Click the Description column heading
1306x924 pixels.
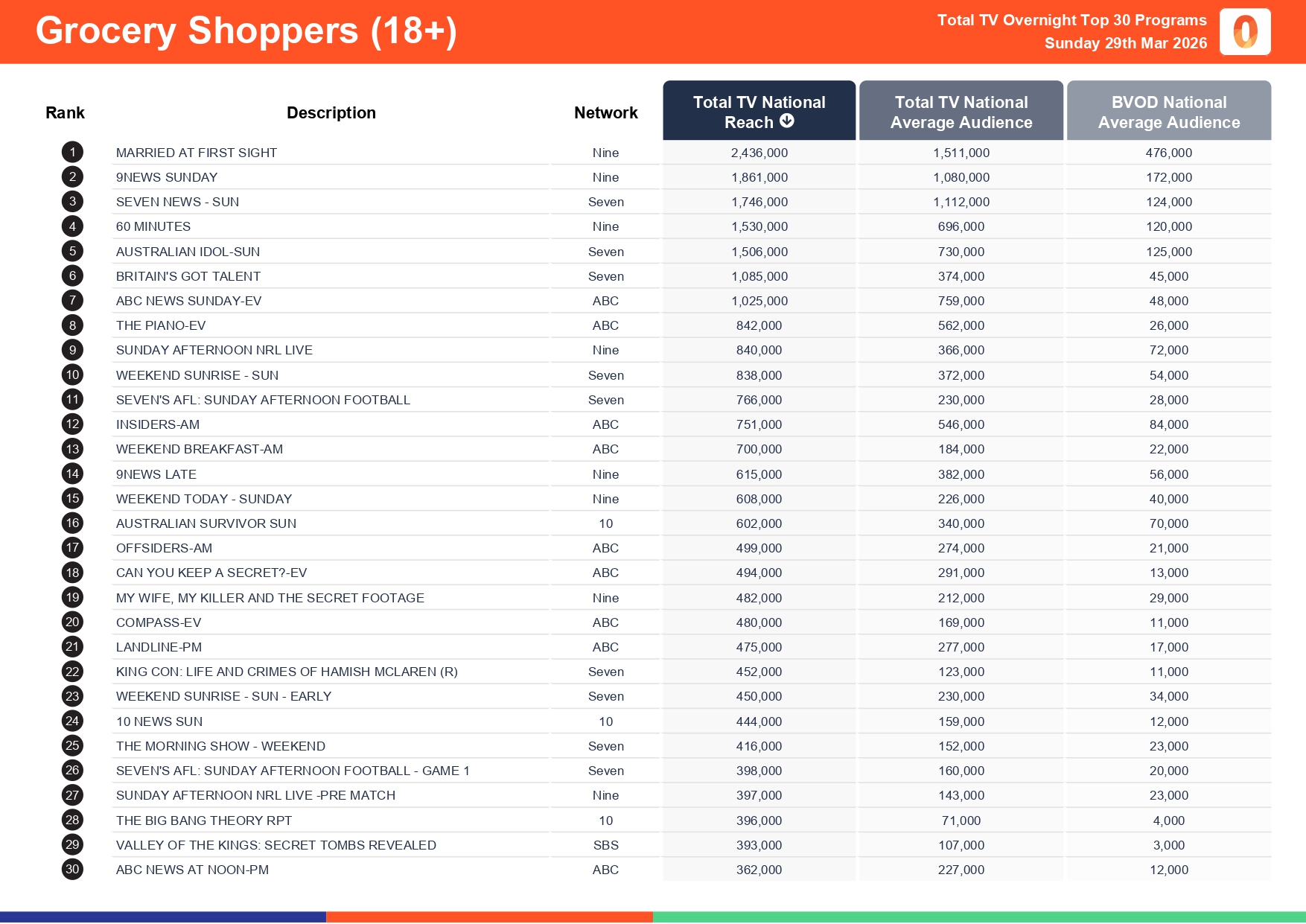click(x=331, y=113)
